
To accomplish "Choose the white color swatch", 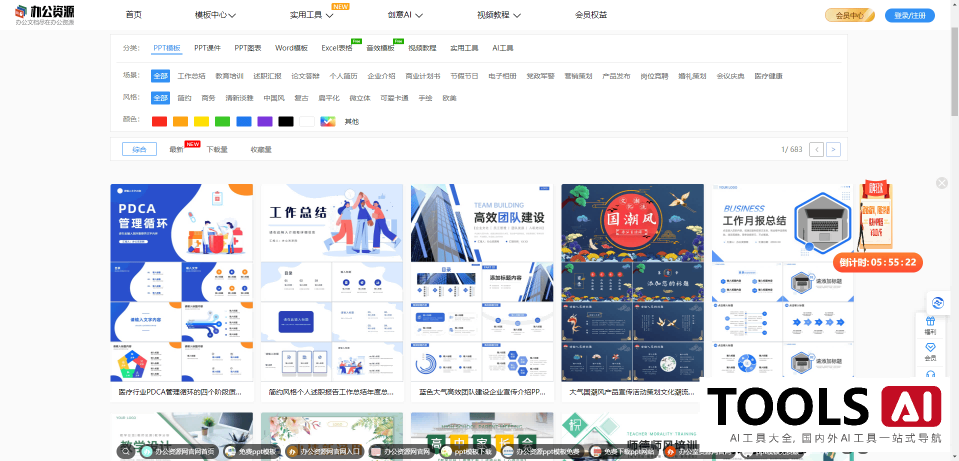I will click(x=306, y=121).
